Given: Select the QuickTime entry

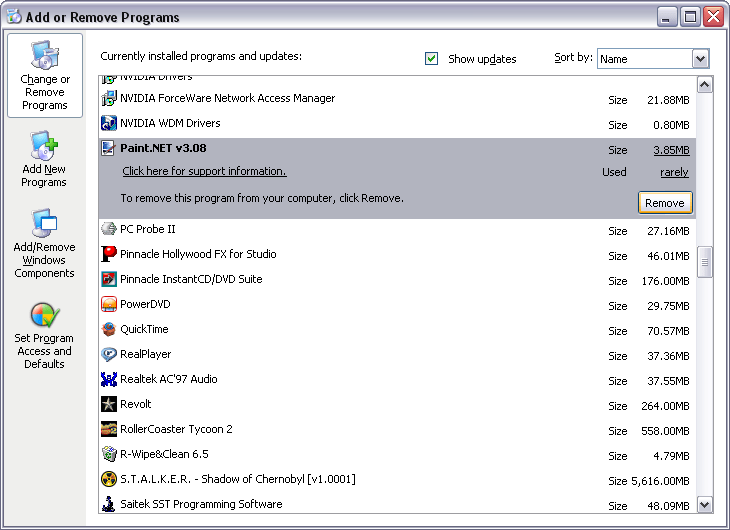Looking at the screenshot, I should [397, 330].
